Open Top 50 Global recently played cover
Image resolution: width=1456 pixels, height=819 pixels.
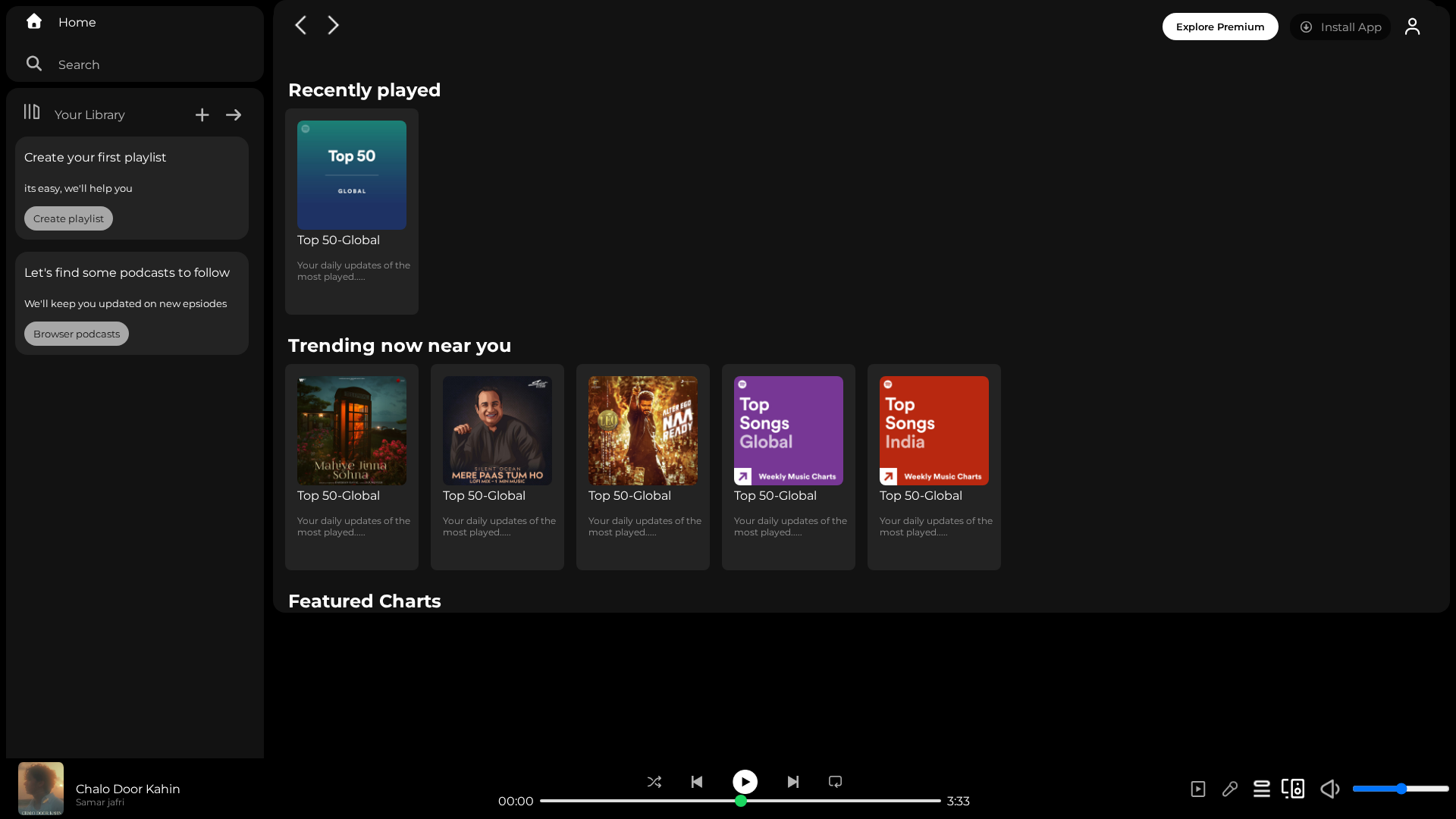[x=352, y=175]
